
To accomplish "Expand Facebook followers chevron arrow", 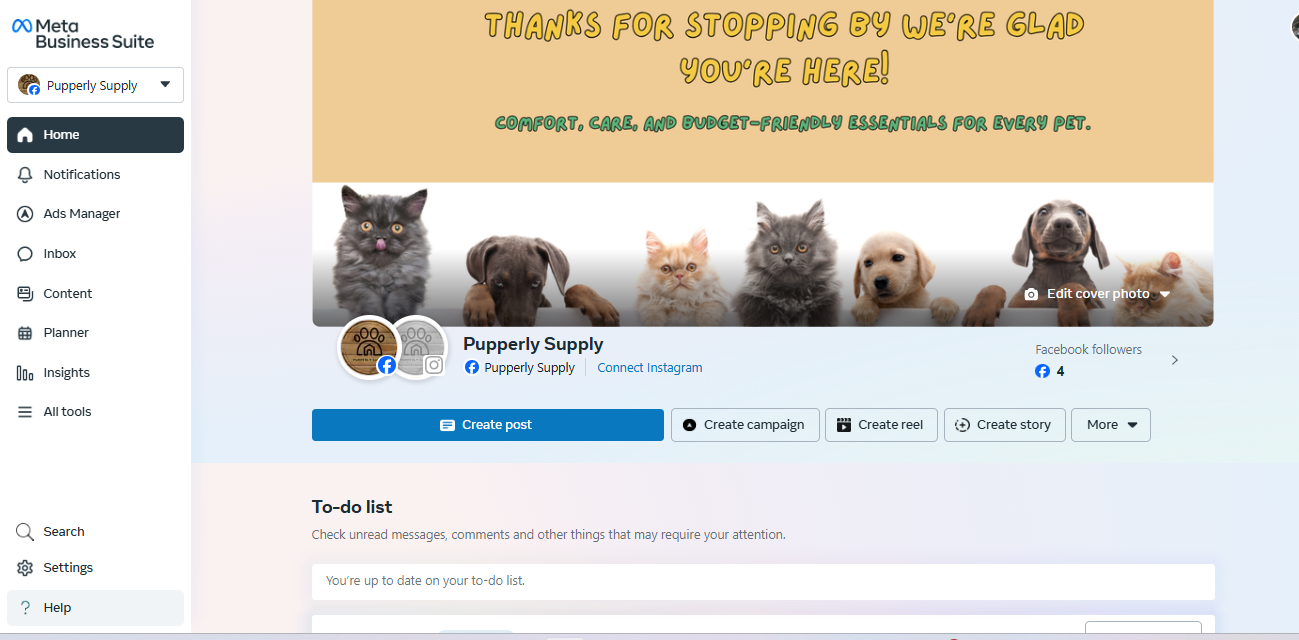I will pos(1175,360).
